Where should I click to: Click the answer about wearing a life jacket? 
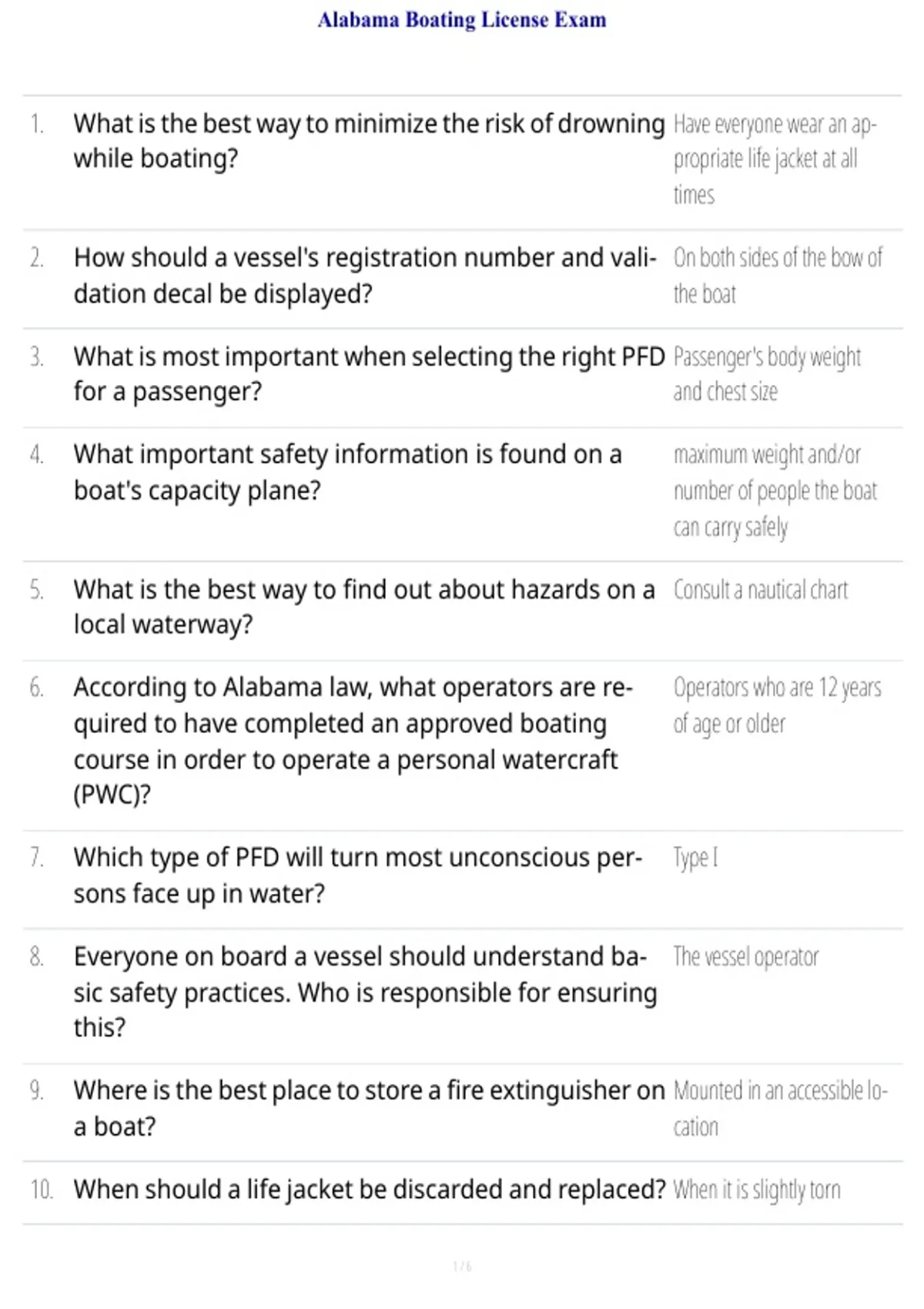(775, 159)
